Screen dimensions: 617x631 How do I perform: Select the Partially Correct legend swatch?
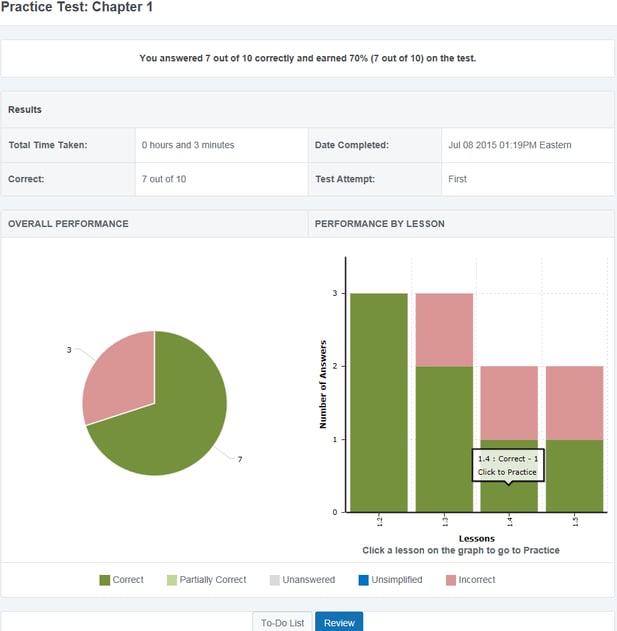(170, 580)
